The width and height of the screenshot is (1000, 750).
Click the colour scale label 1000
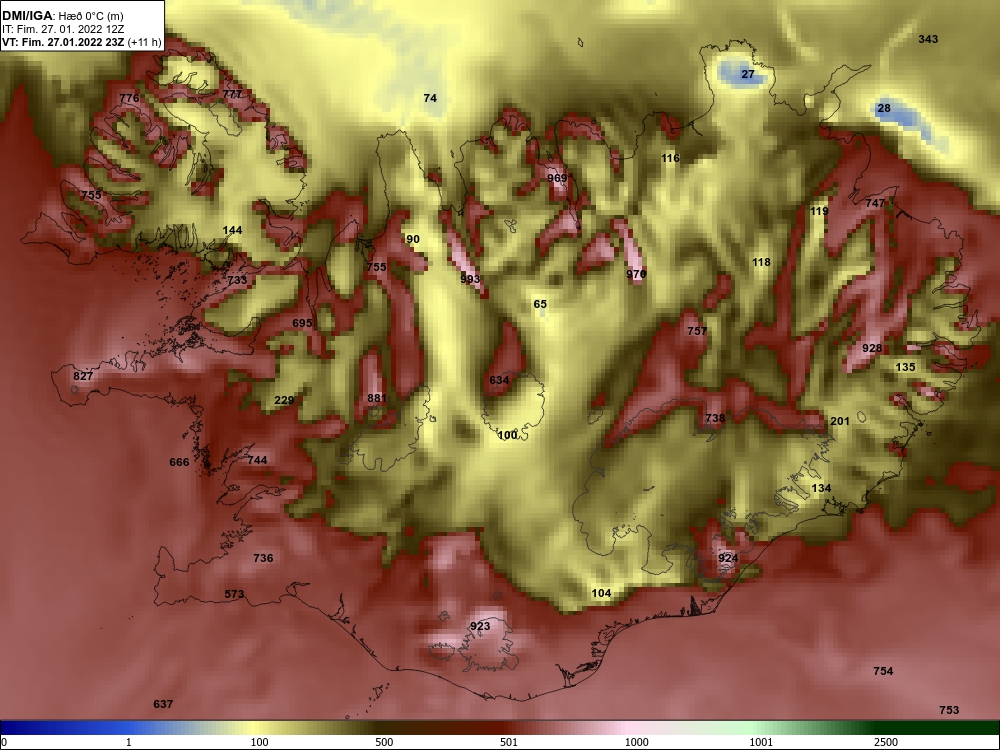coord(636,742)
